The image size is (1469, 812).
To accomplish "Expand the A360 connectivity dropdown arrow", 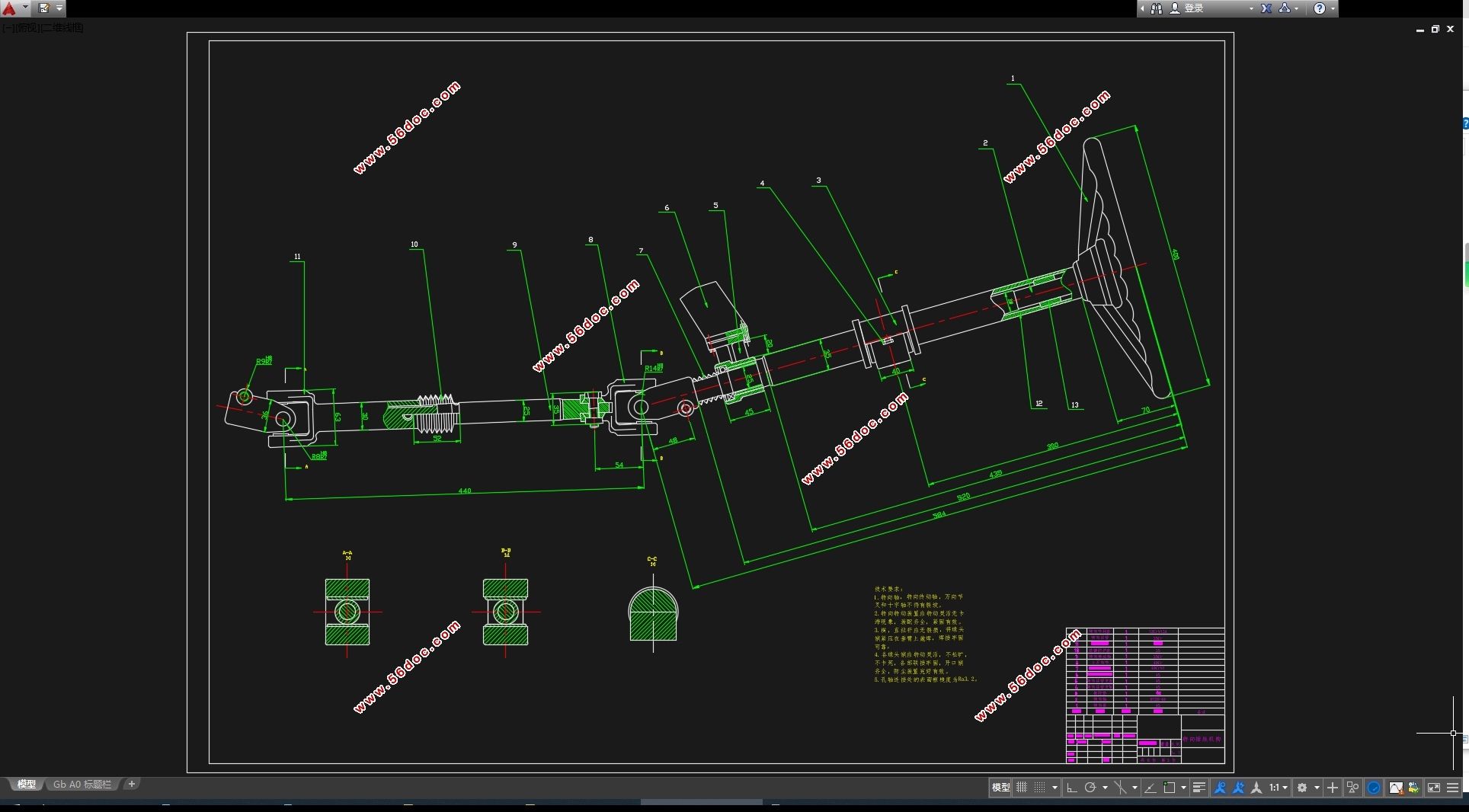I will (x=1297, y=8).
